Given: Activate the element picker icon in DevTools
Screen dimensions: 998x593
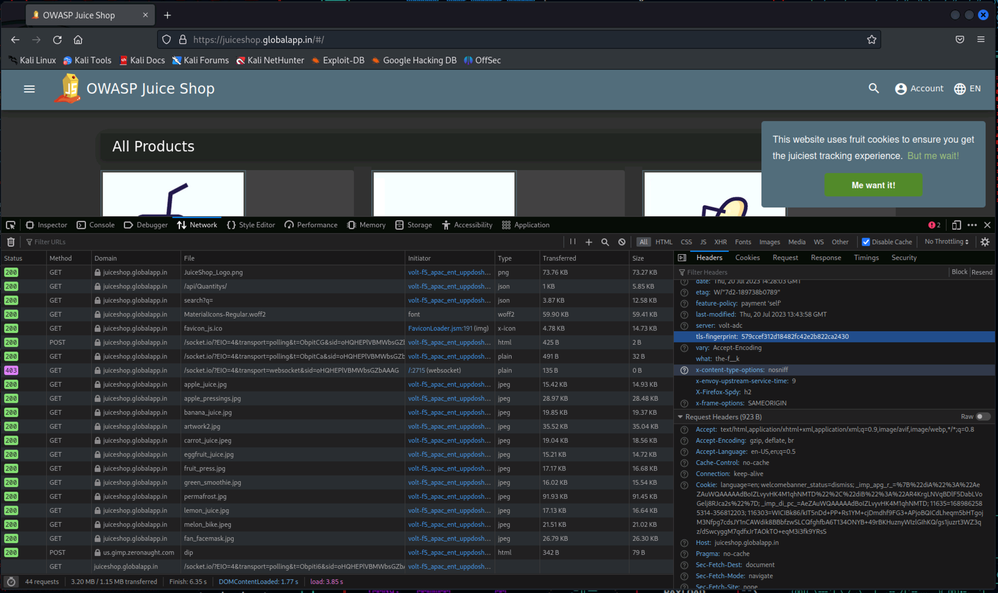Looking at the screenshot, I should pyautogui.click(x=11, y=225).
